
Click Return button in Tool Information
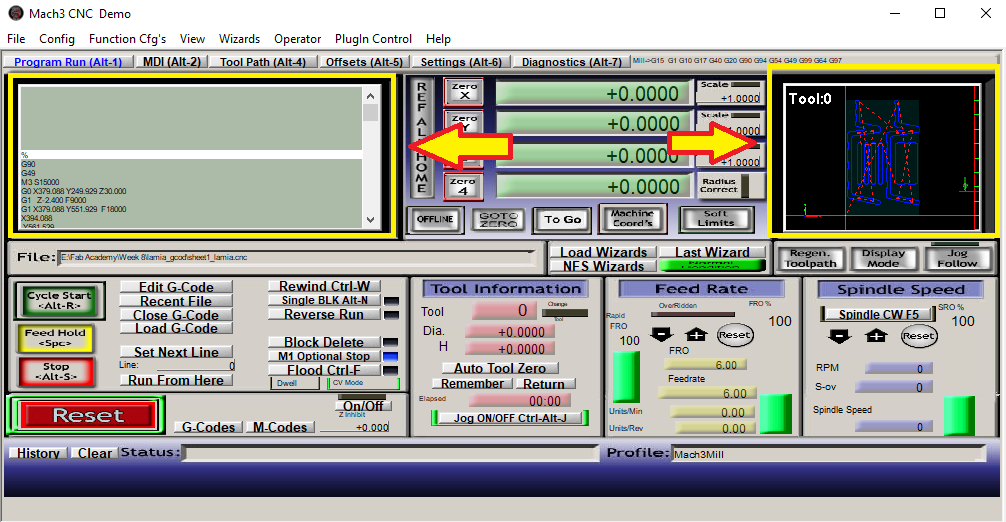(x=543, y=383)
